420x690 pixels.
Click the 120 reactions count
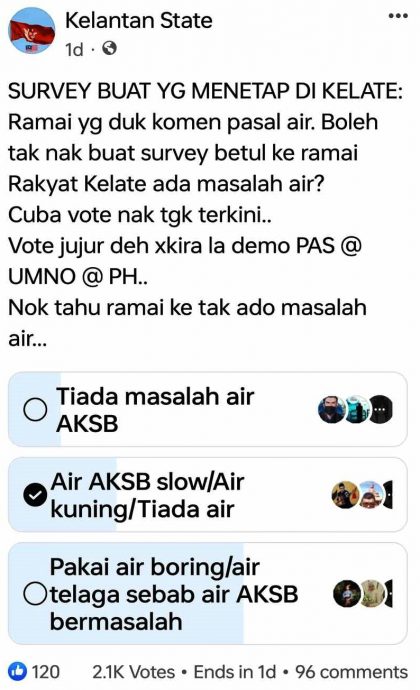click(45, 672)
